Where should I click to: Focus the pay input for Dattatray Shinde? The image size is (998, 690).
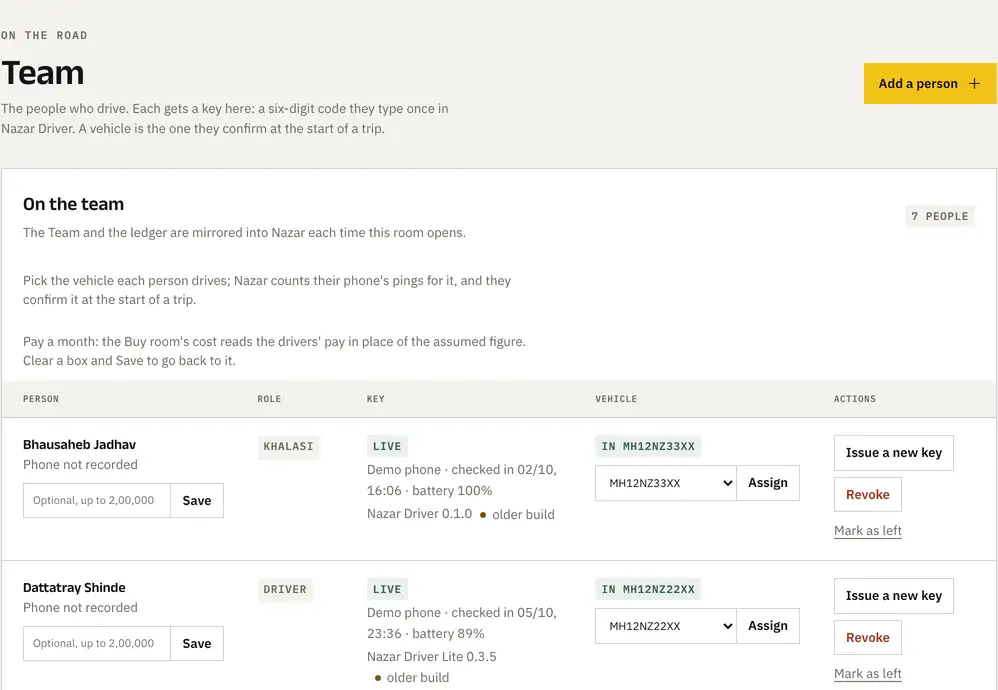coord(97,644)
